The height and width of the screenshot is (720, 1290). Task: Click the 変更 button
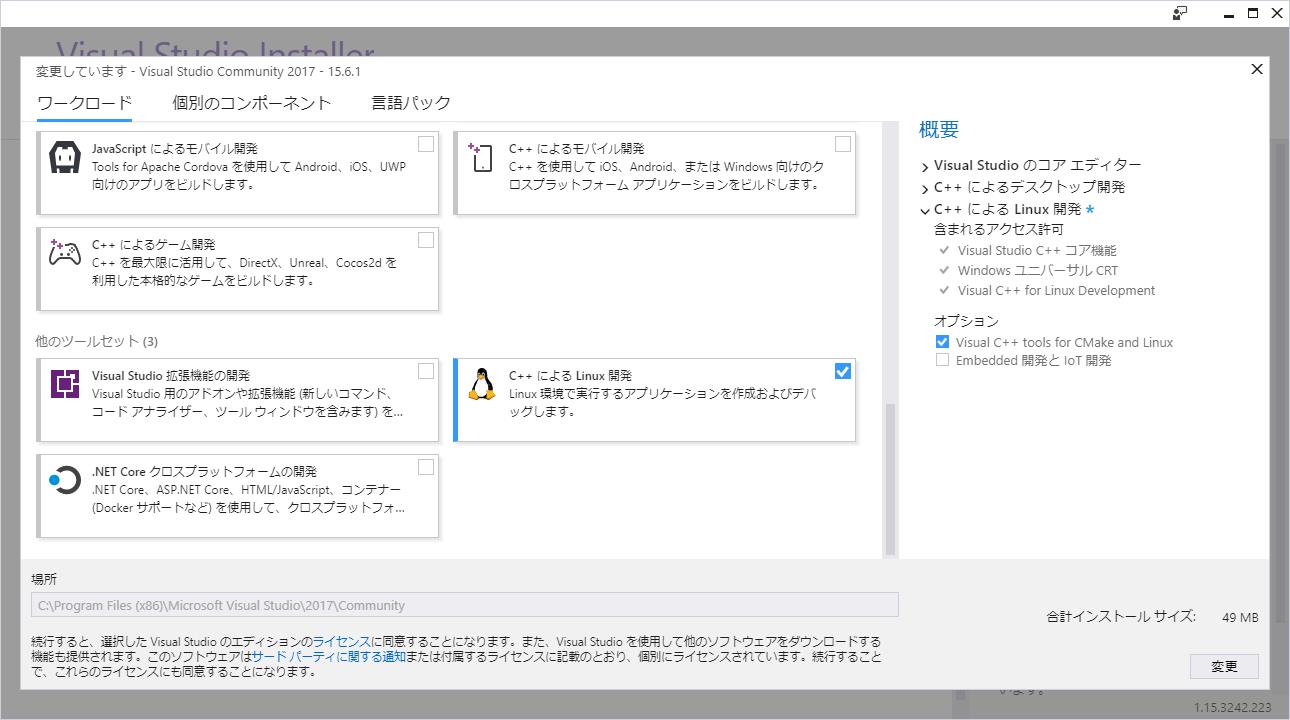click(1224, 666)
